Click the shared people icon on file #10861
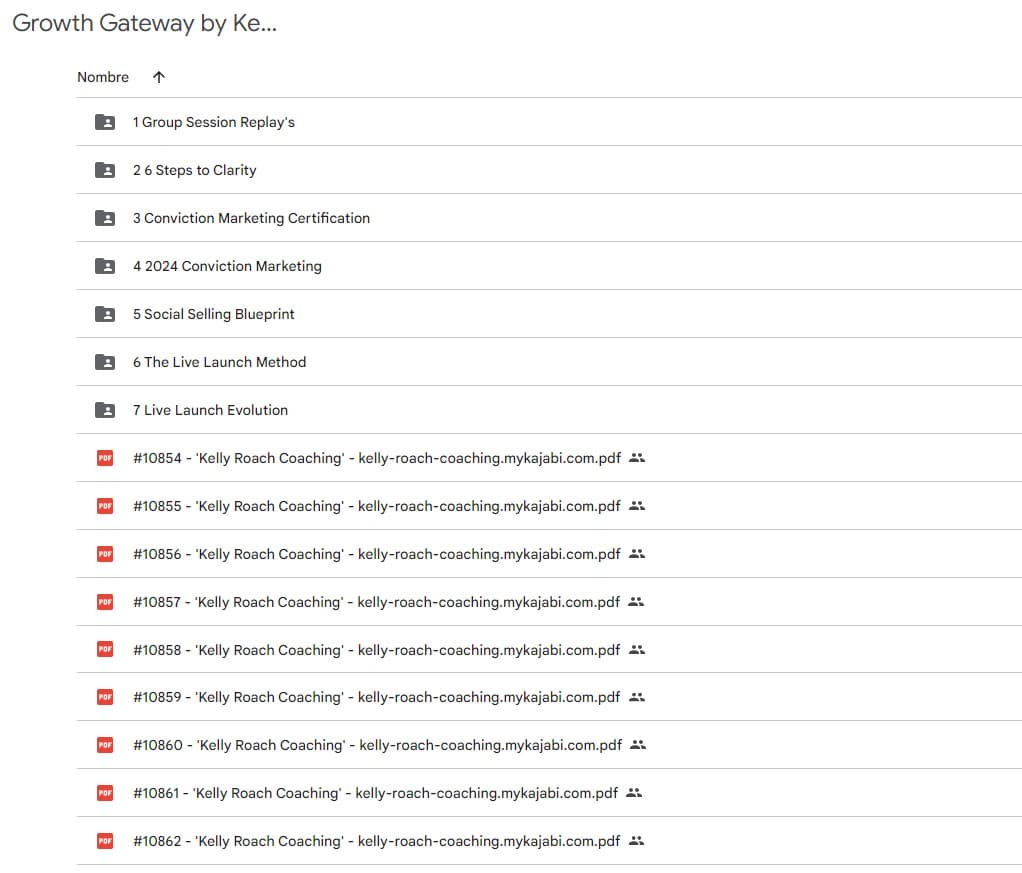 634,793
